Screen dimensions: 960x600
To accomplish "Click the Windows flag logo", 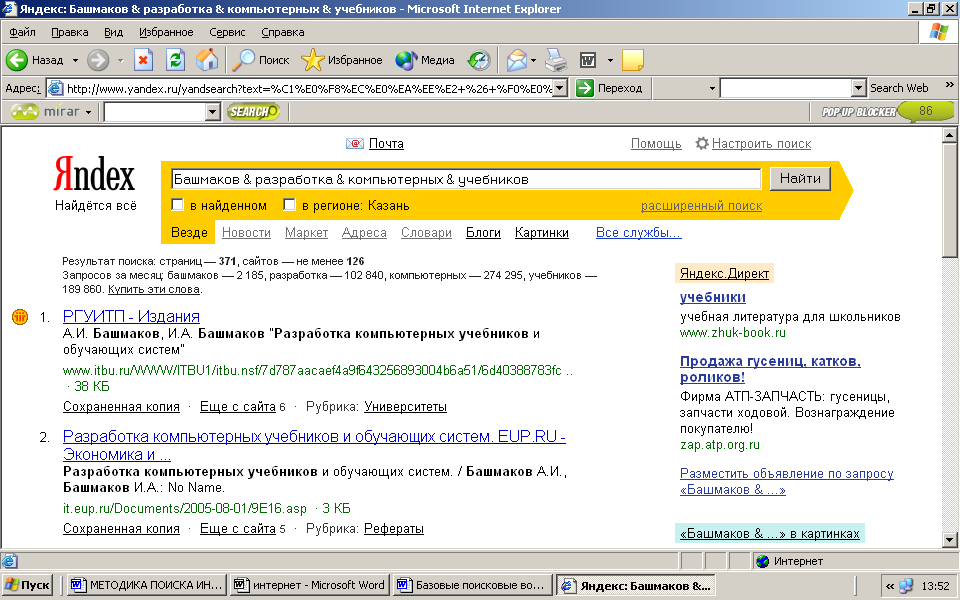I will pyautogui.click(x=937, y=32).
